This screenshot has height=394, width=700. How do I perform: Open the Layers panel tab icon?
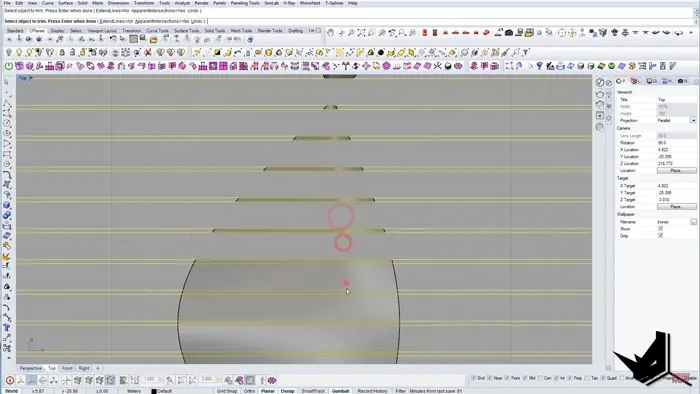tap(636, 81)
